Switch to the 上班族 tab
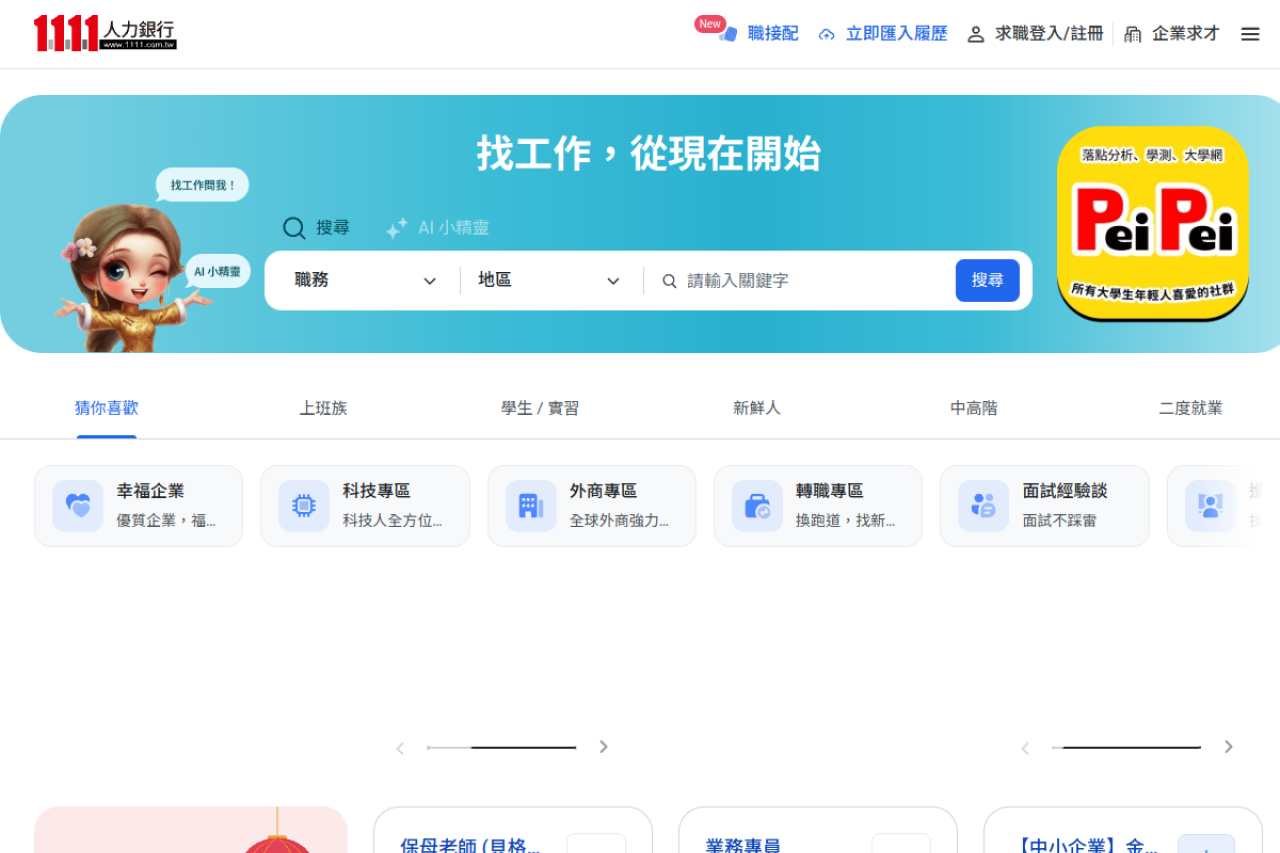The image size is (1280, 853). (x=323, y=408)
